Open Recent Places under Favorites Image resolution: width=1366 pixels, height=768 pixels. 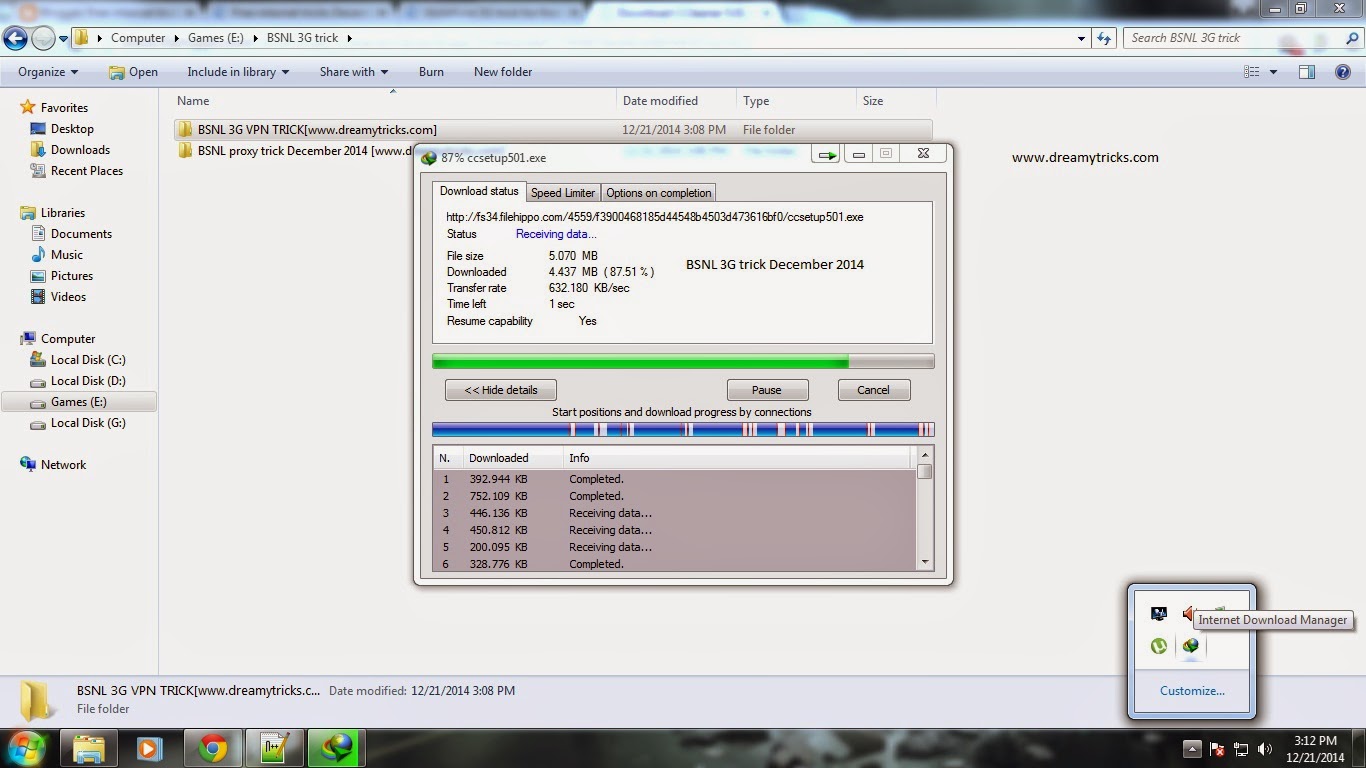point(87,171)
